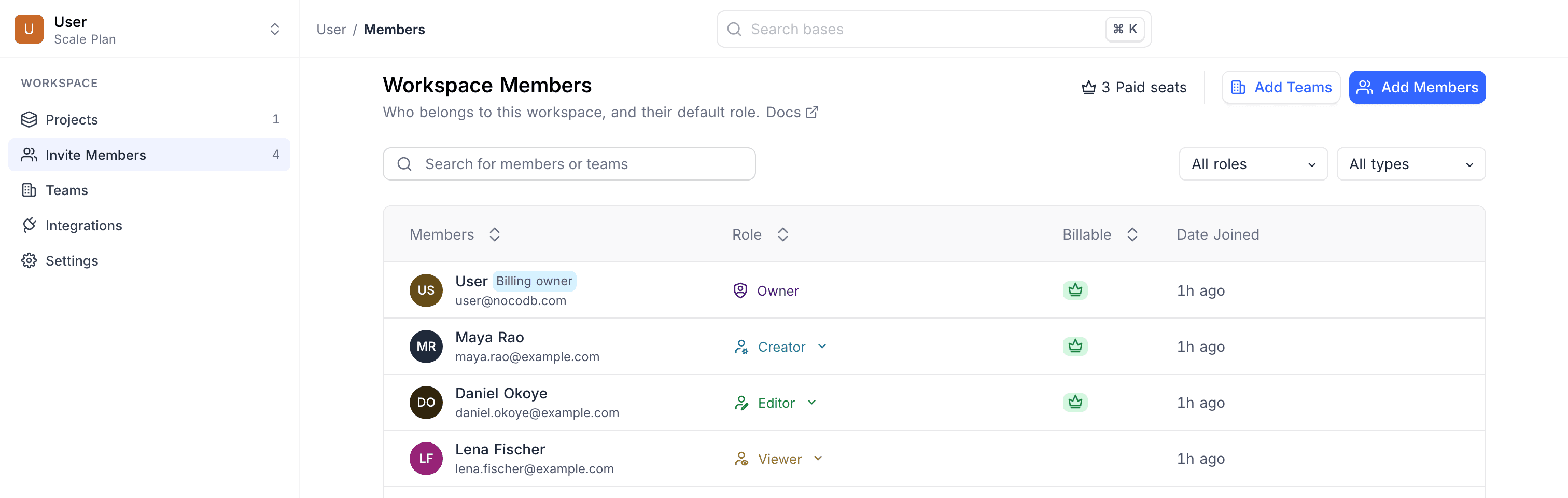Open Lena Fischer's Viewer role dropdown
Image resolution: width=1568 pixels, height=498 pixels.
pyautogui.click(x=778, y=459)
